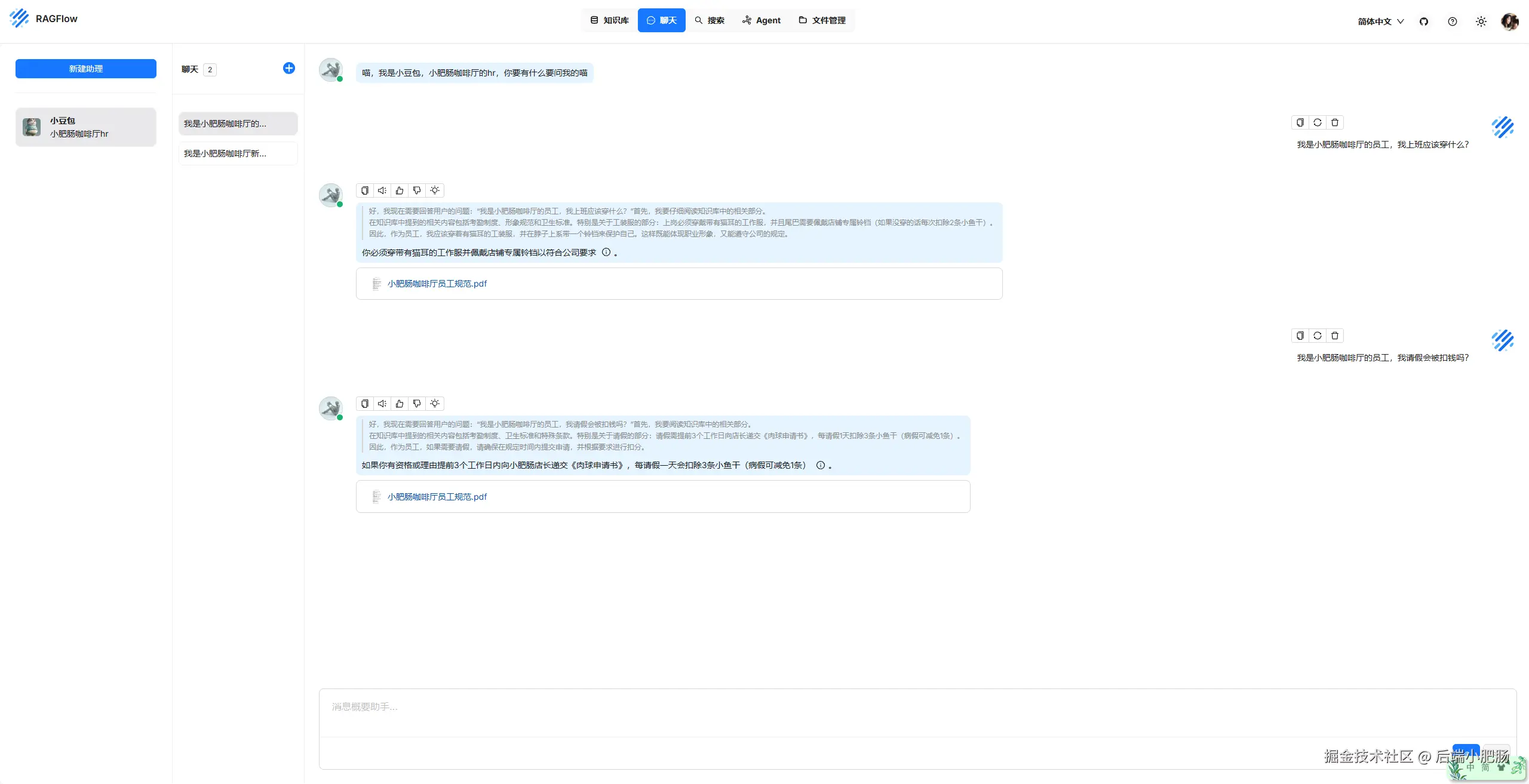Open the 文件管理 tab
Screen dimensions: 1529x784
822,20
